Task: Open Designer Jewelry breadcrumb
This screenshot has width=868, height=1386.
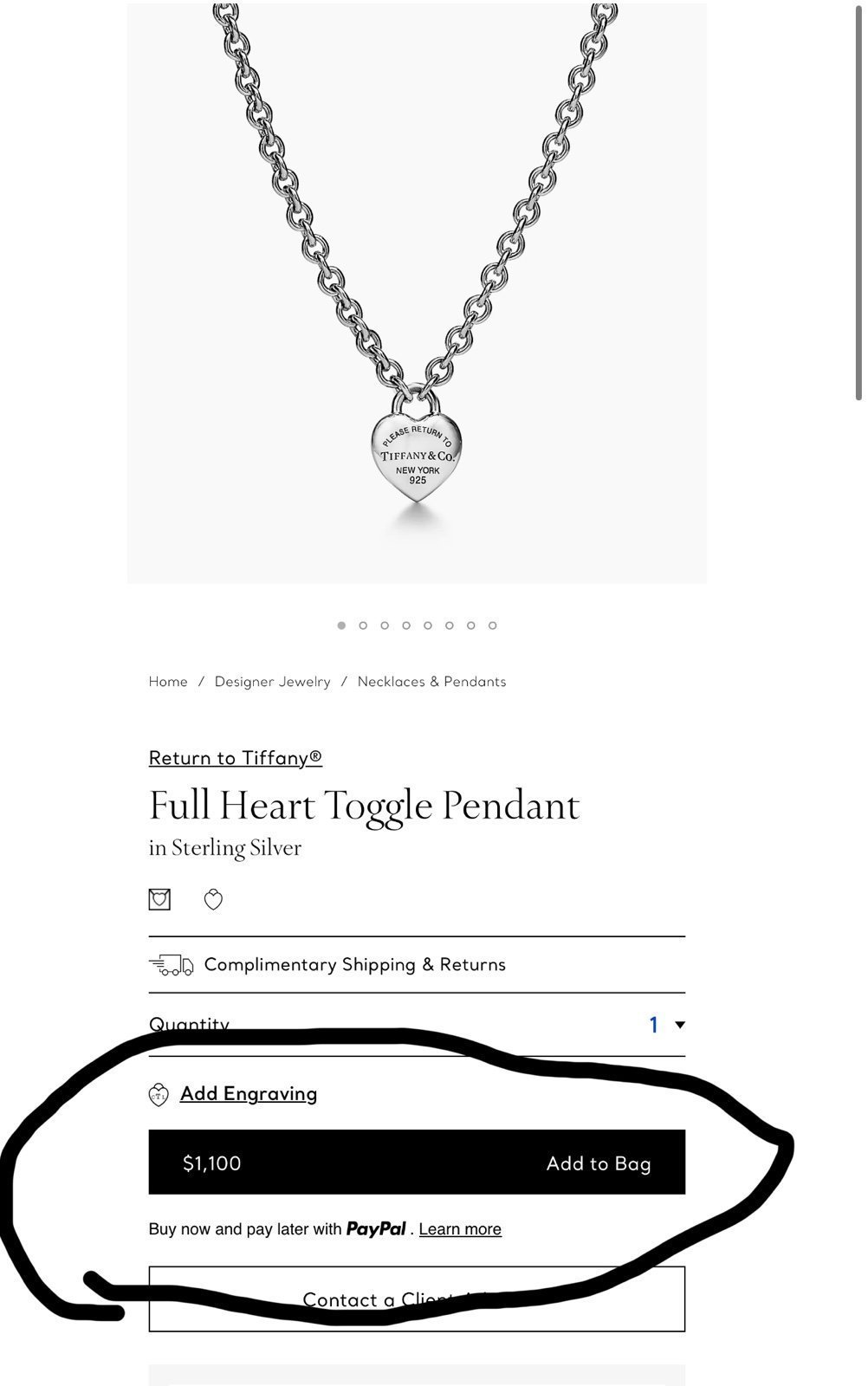Action: [x=273, y=682]
